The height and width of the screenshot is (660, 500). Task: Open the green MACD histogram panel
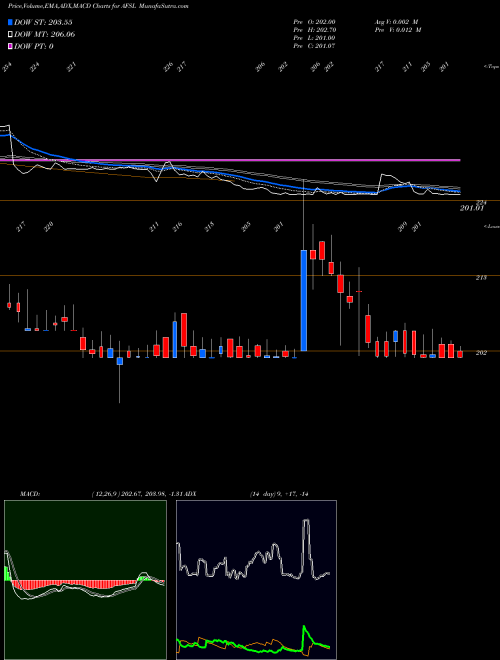(x=85, y=580)
